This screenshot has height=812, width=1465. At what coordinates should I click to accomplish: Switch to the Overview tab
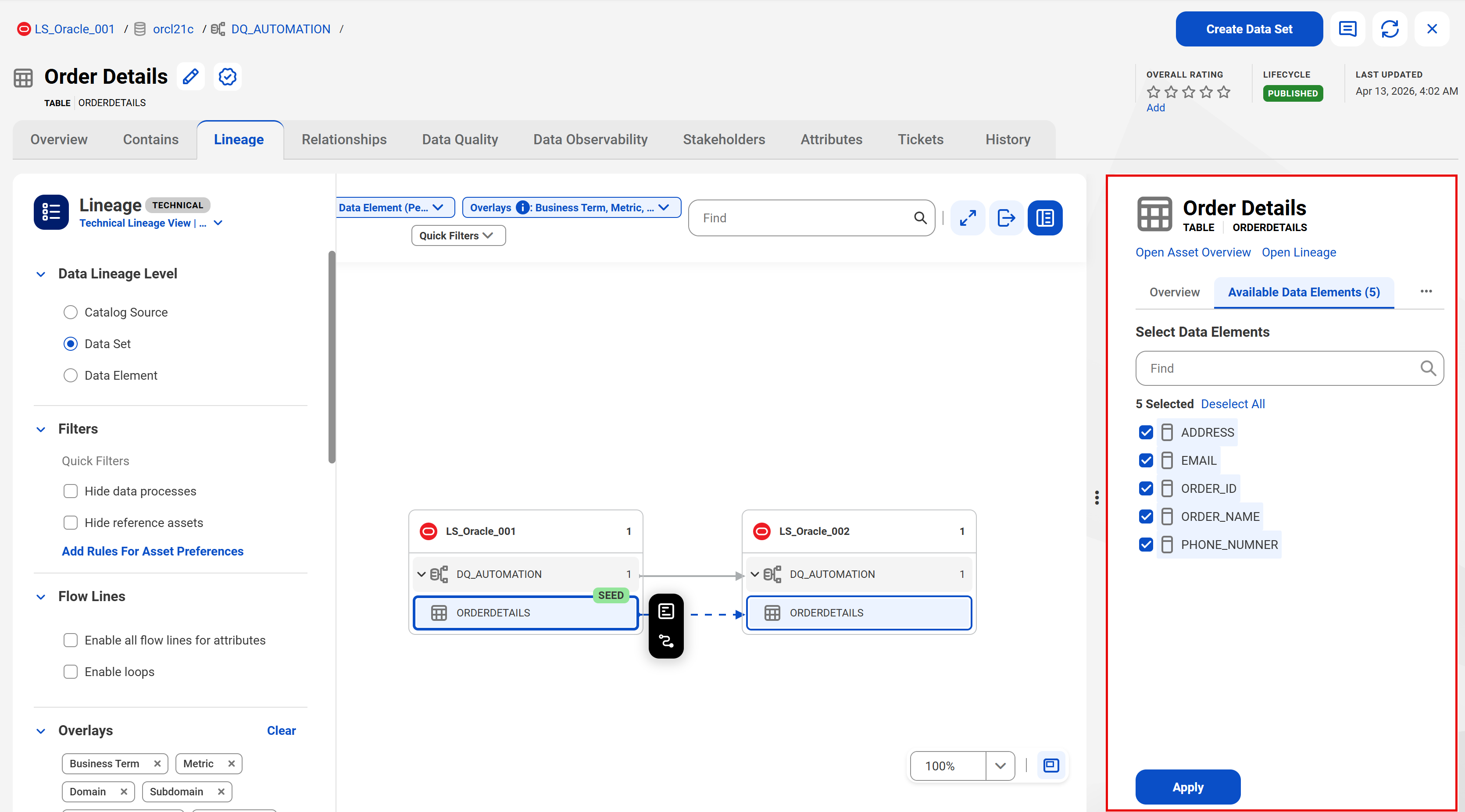click(x=59, y=139)
